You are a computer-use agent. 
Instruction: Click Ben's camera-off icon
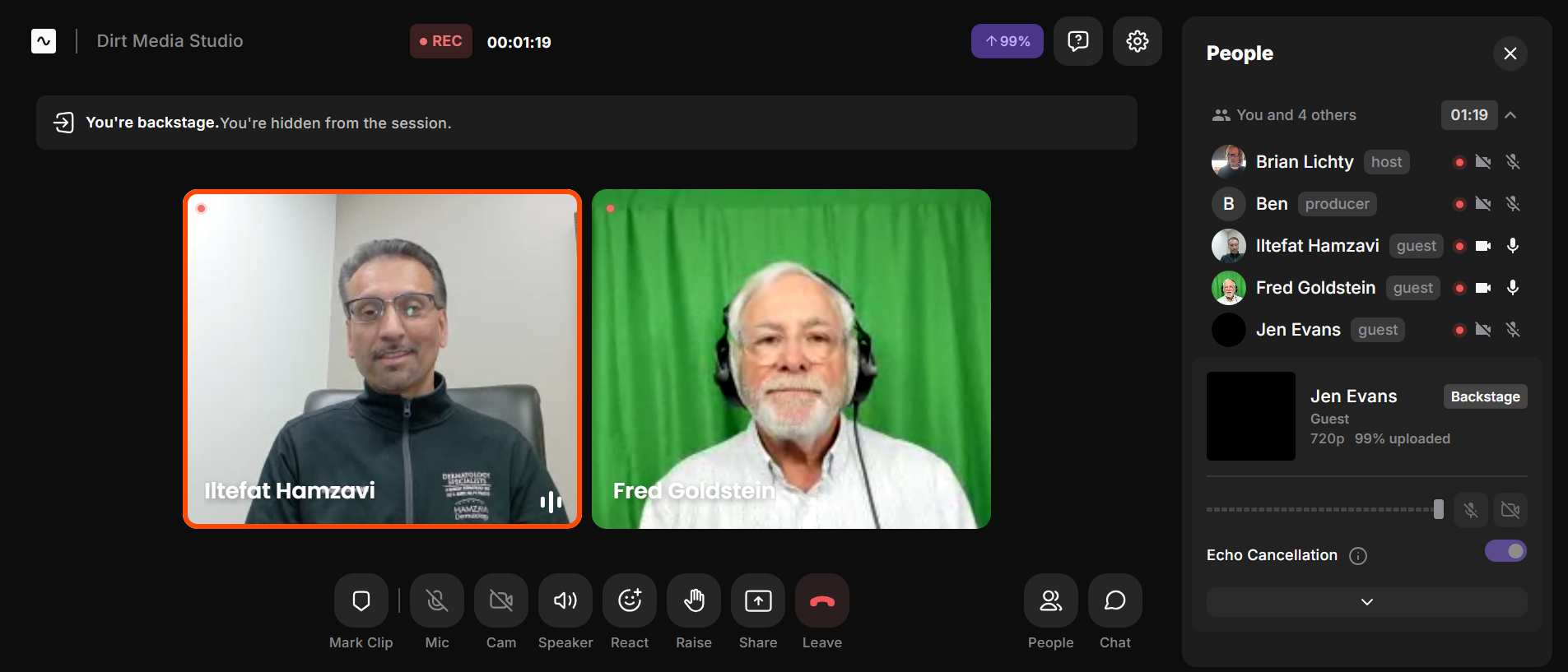(1483, 204)
